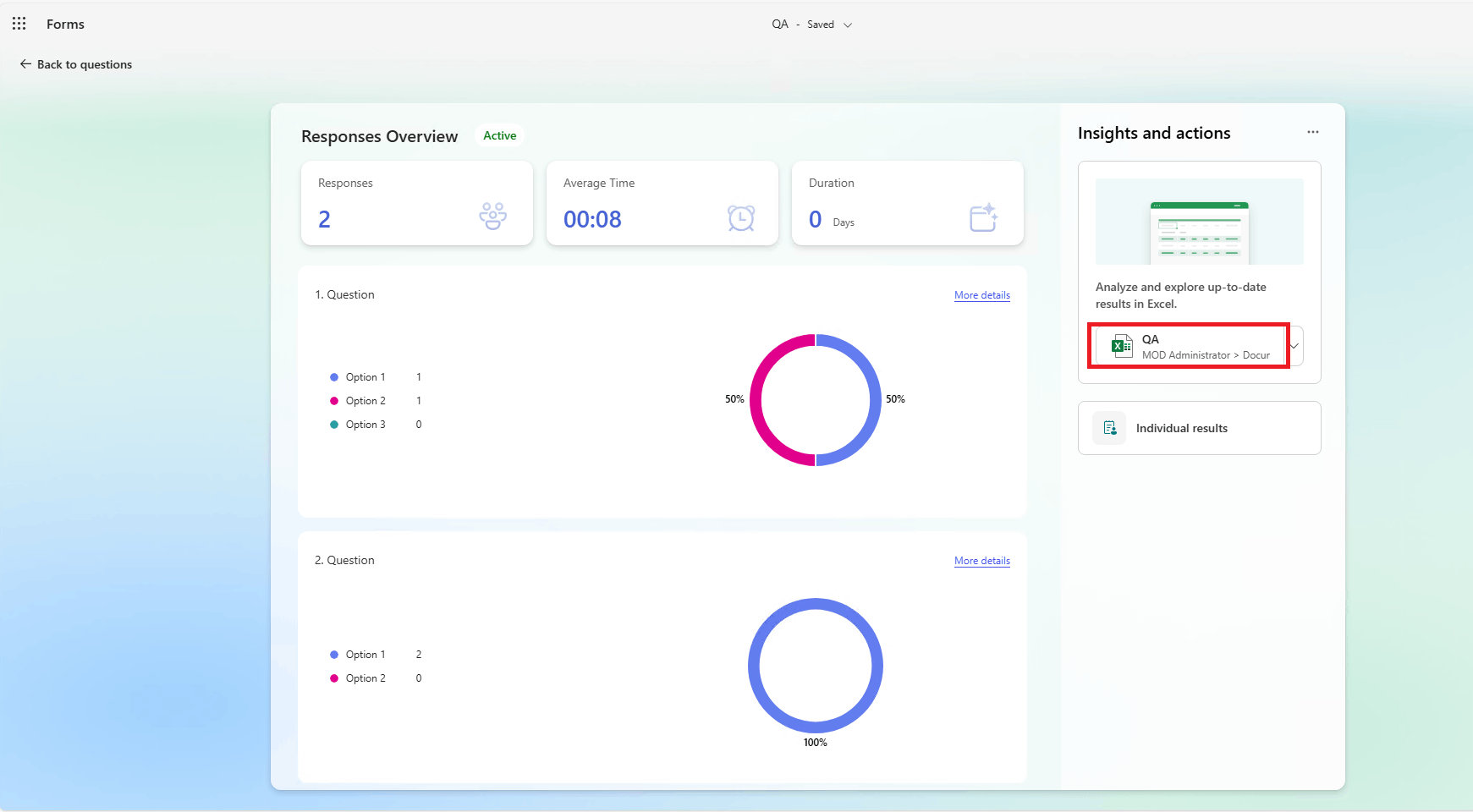Go to the Forms home label
The height and width of the screenshot is (812, 1473).
click(x=65, y=25)
